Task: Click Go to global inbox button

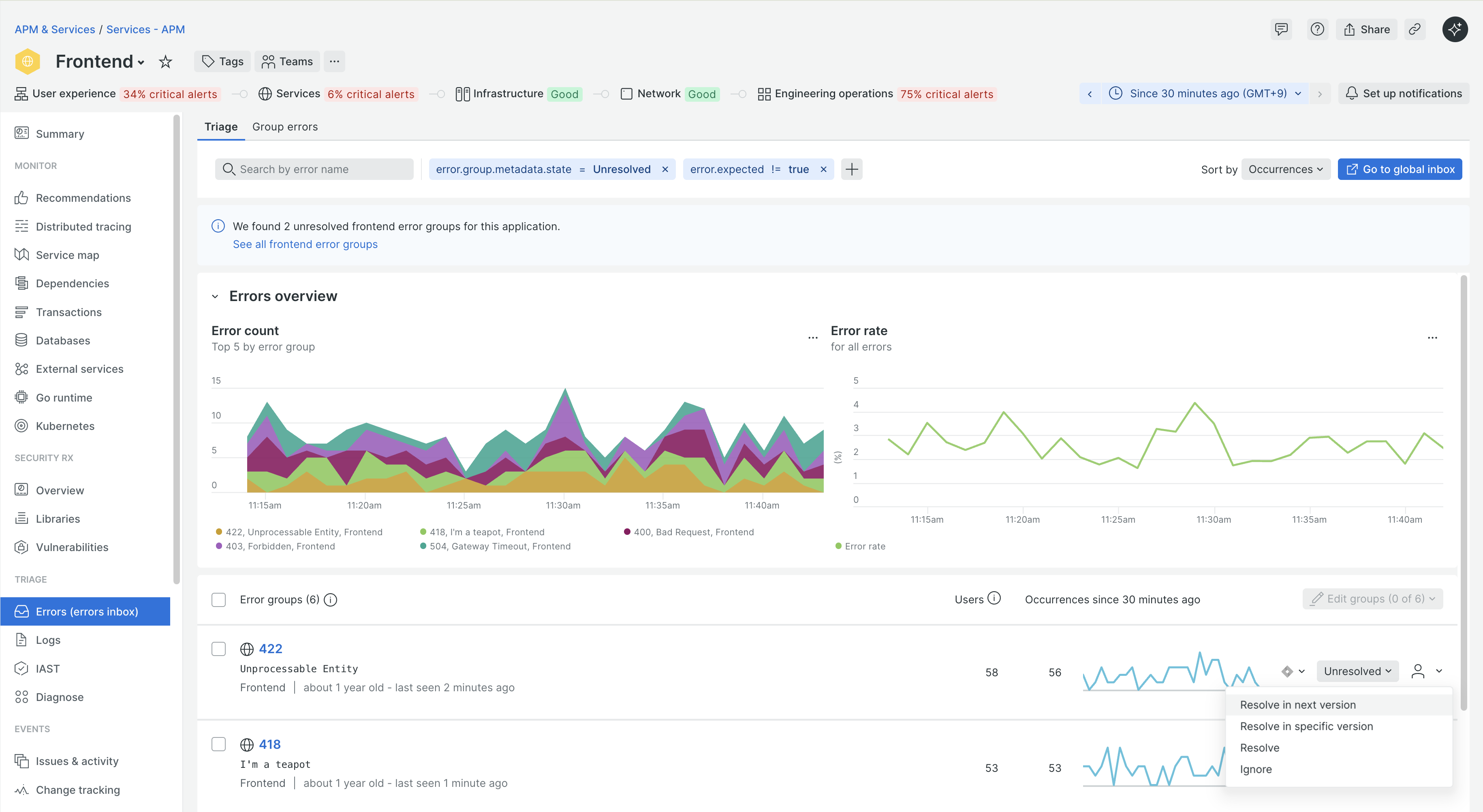Action: pyautogui.click(x=1400, y=169)
